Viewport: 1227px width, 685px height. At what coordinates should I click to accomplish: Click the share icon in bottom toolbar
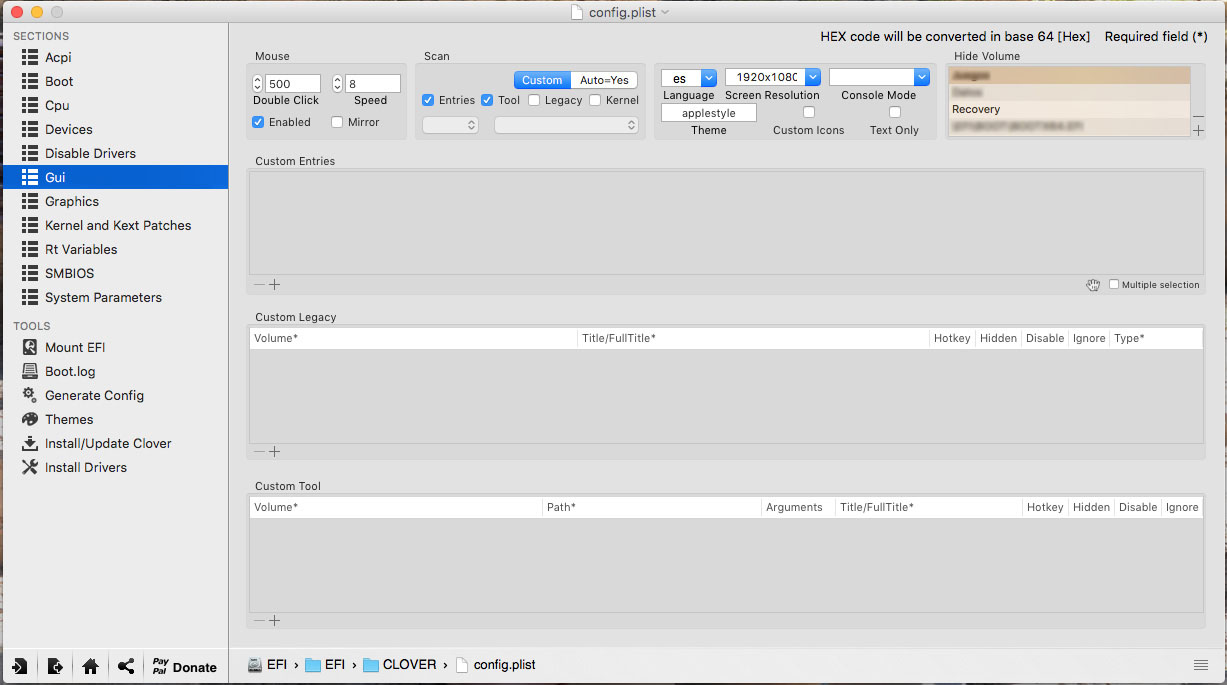[126, 667]
